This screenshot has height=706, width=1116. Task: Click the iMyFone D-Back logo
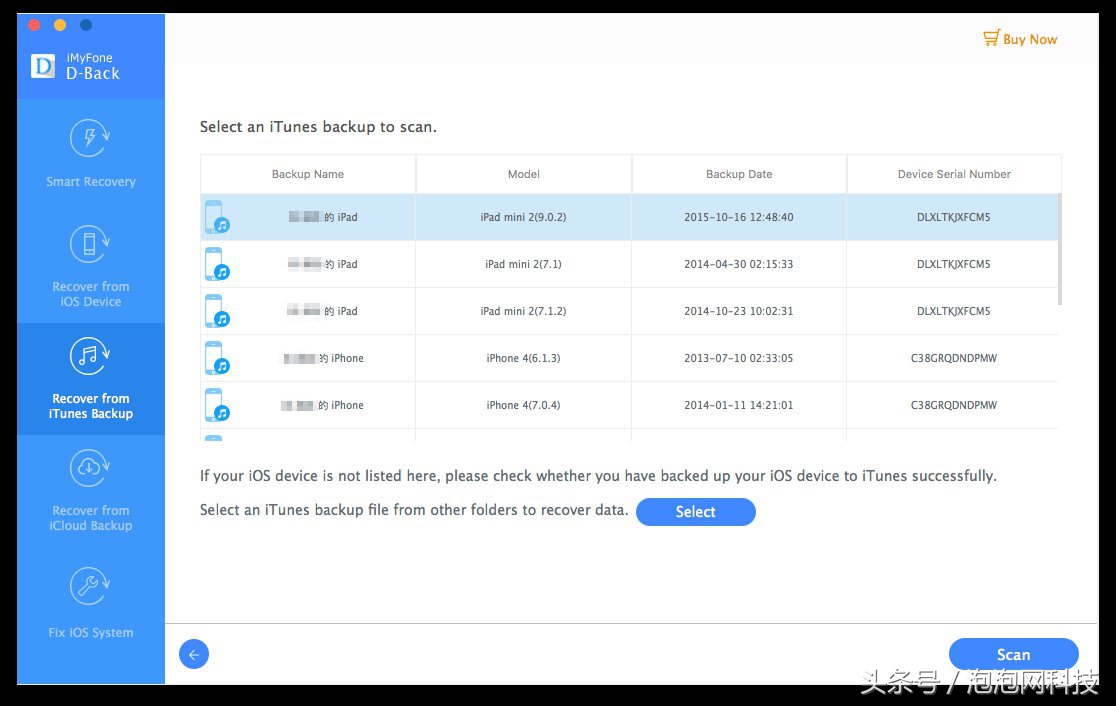tap(43, 66)
